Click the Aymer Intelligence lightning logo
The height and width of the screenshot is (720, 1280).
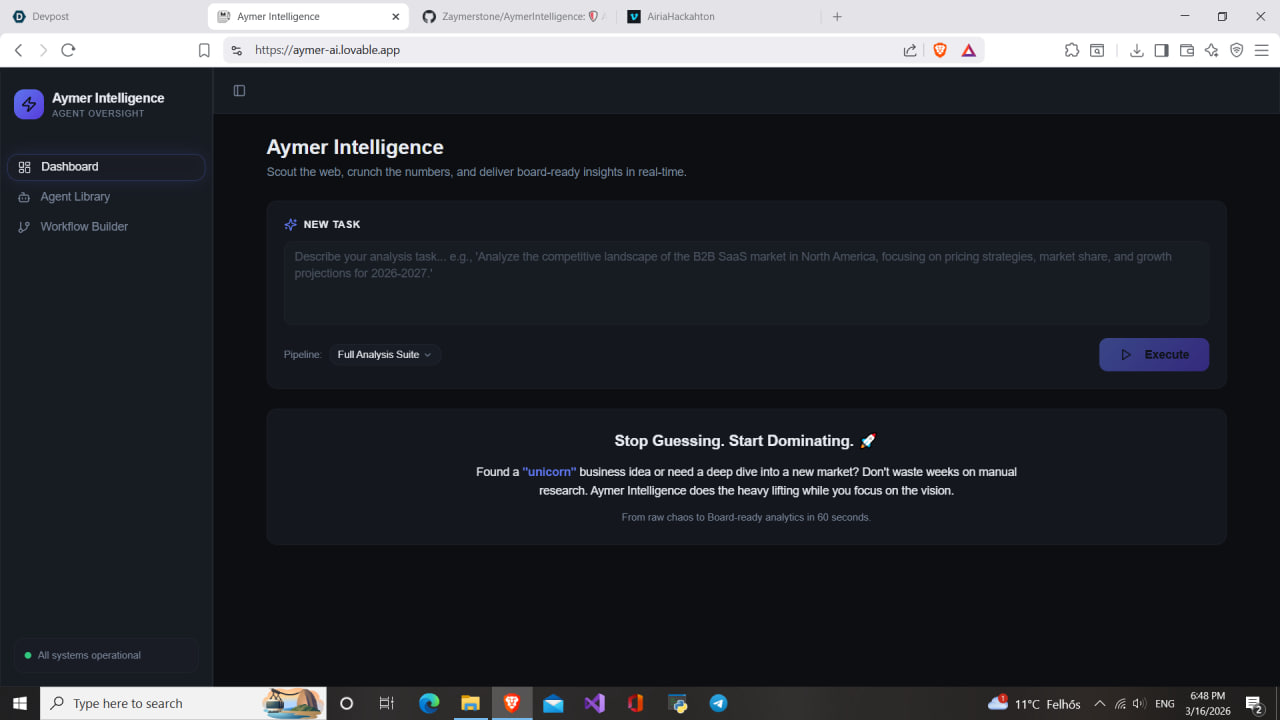(x=29, y=104)
